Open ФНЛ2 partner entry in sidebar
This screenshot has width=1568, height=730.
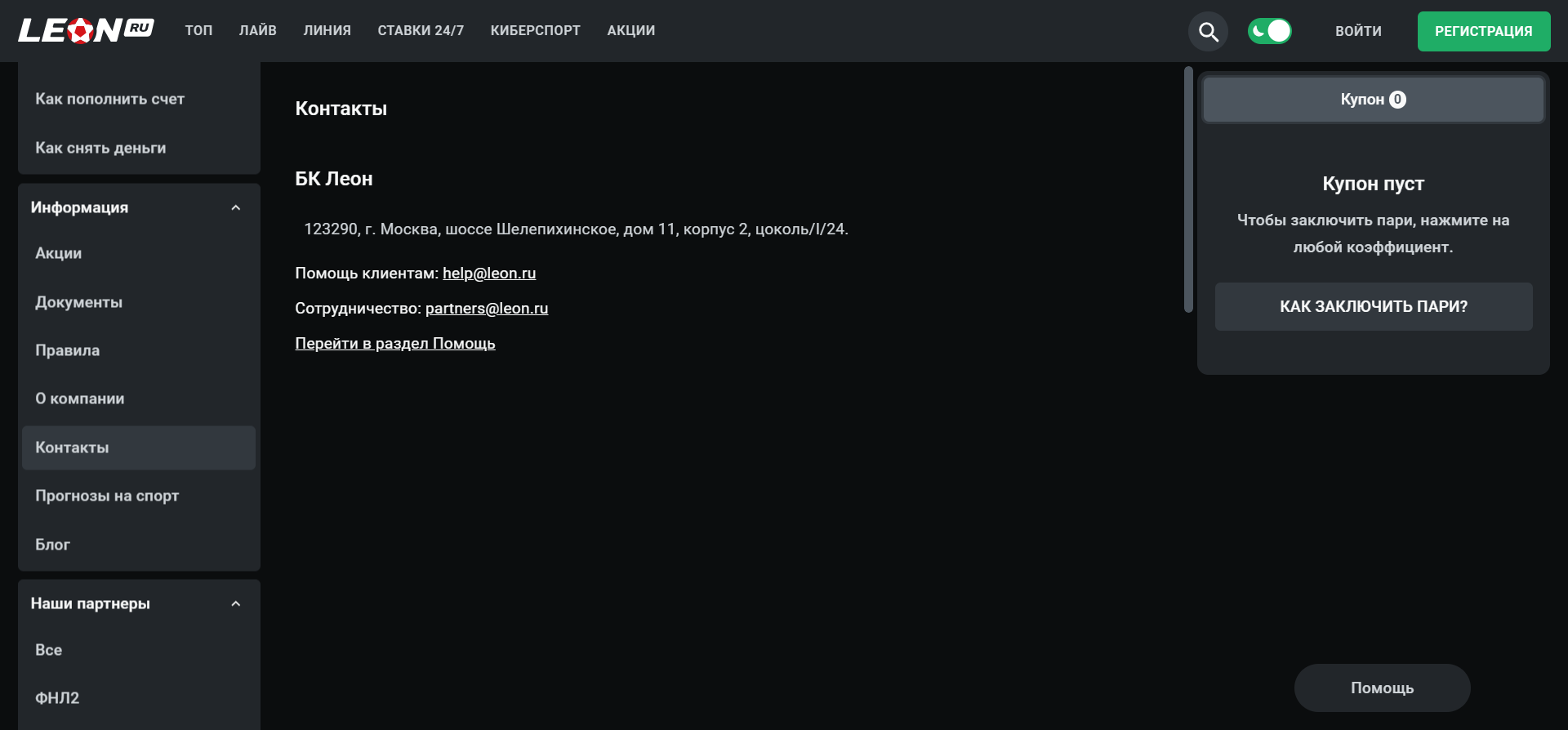point(139,699)
